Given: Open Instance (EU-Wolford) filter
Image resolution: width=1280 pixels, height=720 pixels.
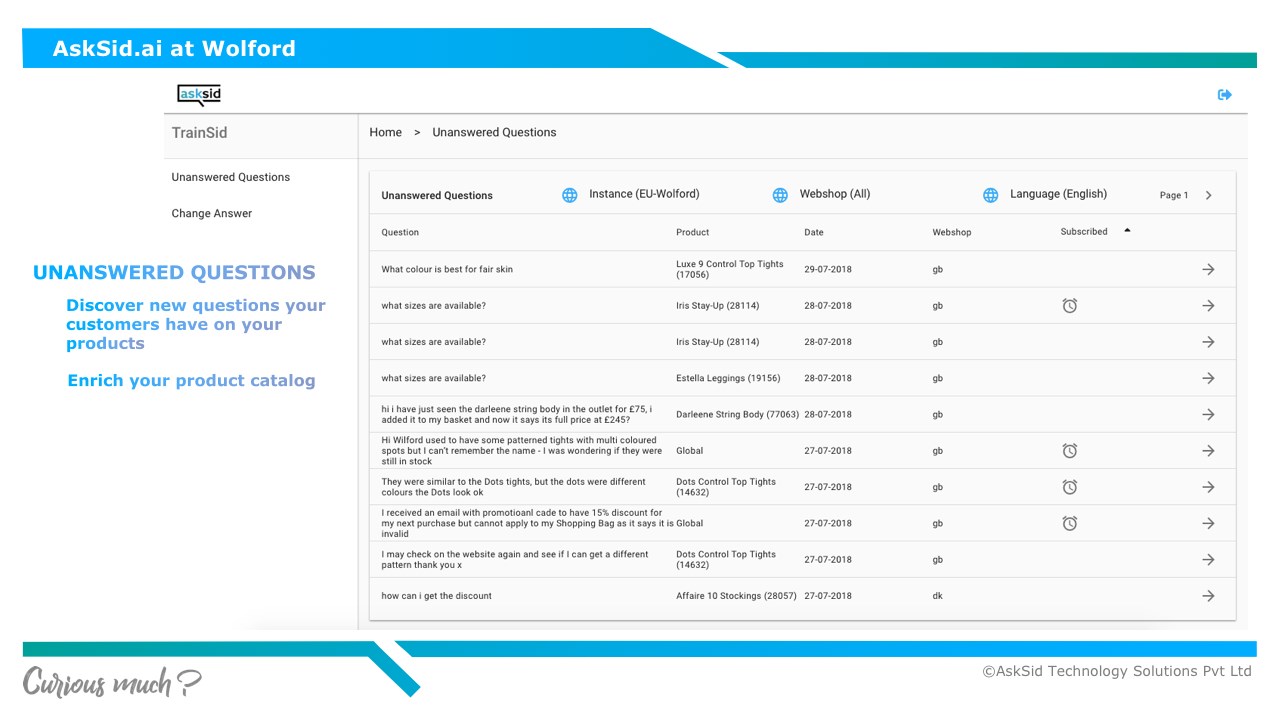Looking at the screenshot, I should (644, 194).
